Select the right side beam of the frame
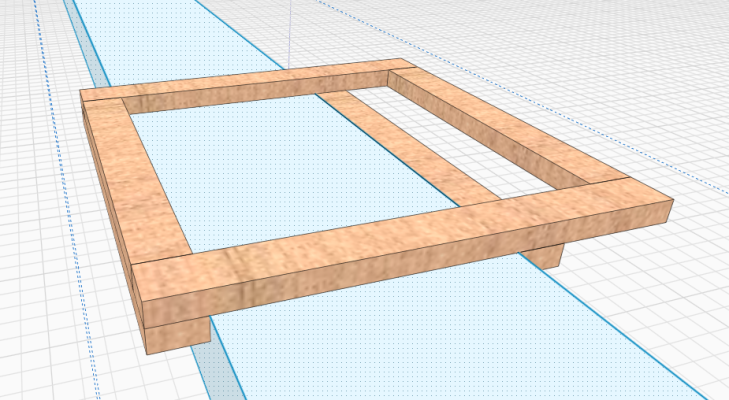 [x=507, y=128]
